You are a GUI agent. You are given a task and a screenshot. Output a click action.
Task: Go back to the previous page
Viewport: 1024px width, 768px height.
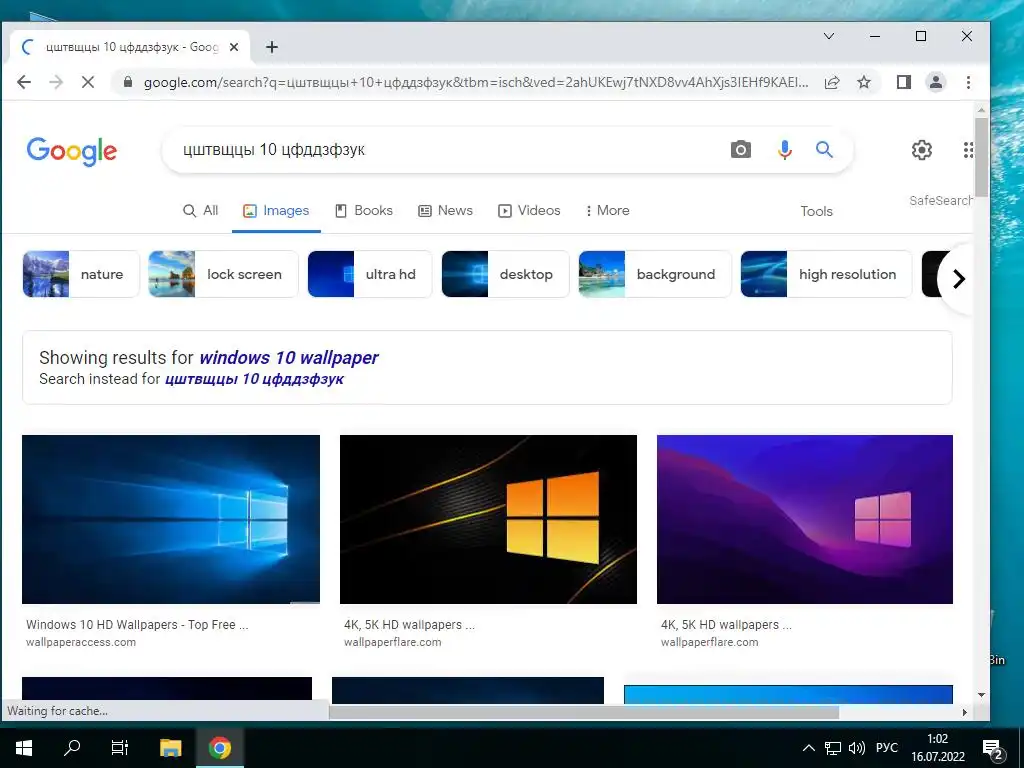click(x=24, y=82)
